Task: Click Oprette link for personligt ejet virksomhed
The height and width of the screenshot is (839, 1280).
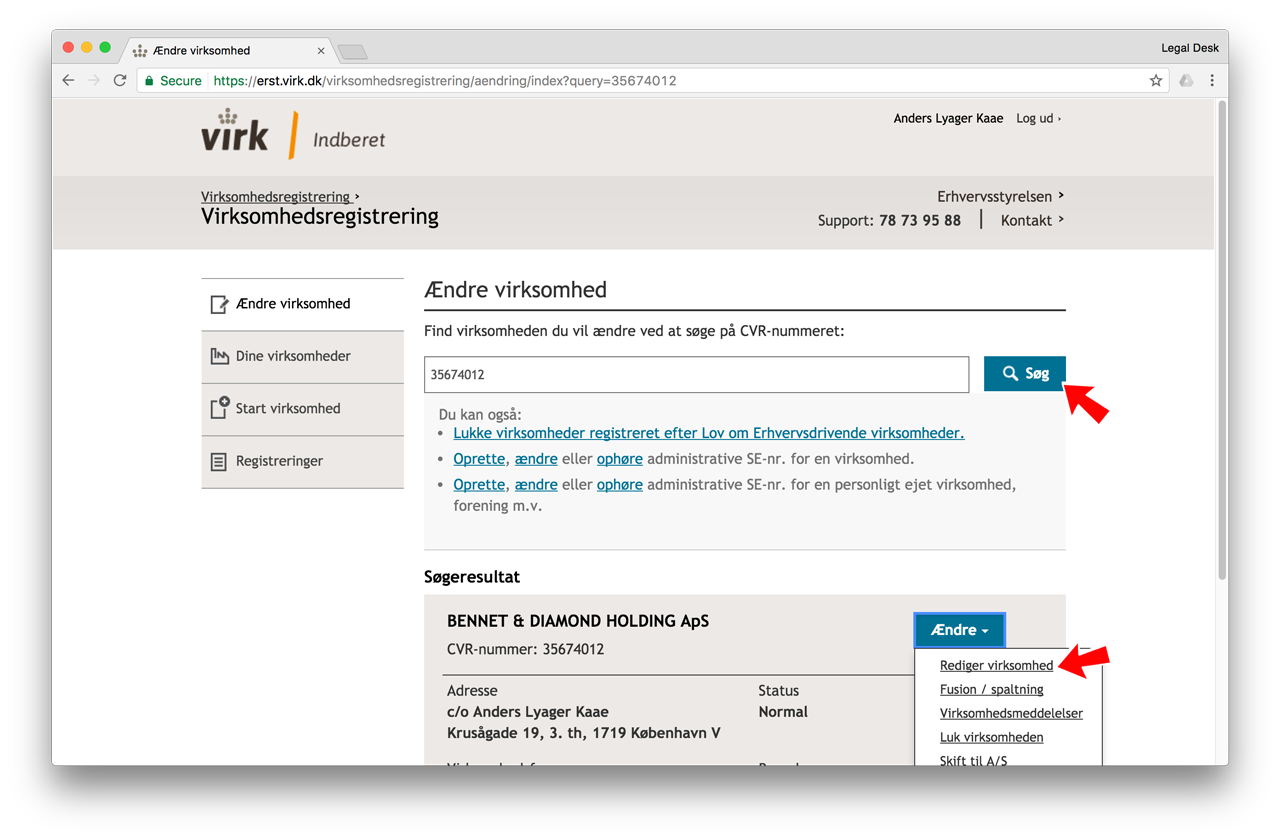Action: point(479,484)
